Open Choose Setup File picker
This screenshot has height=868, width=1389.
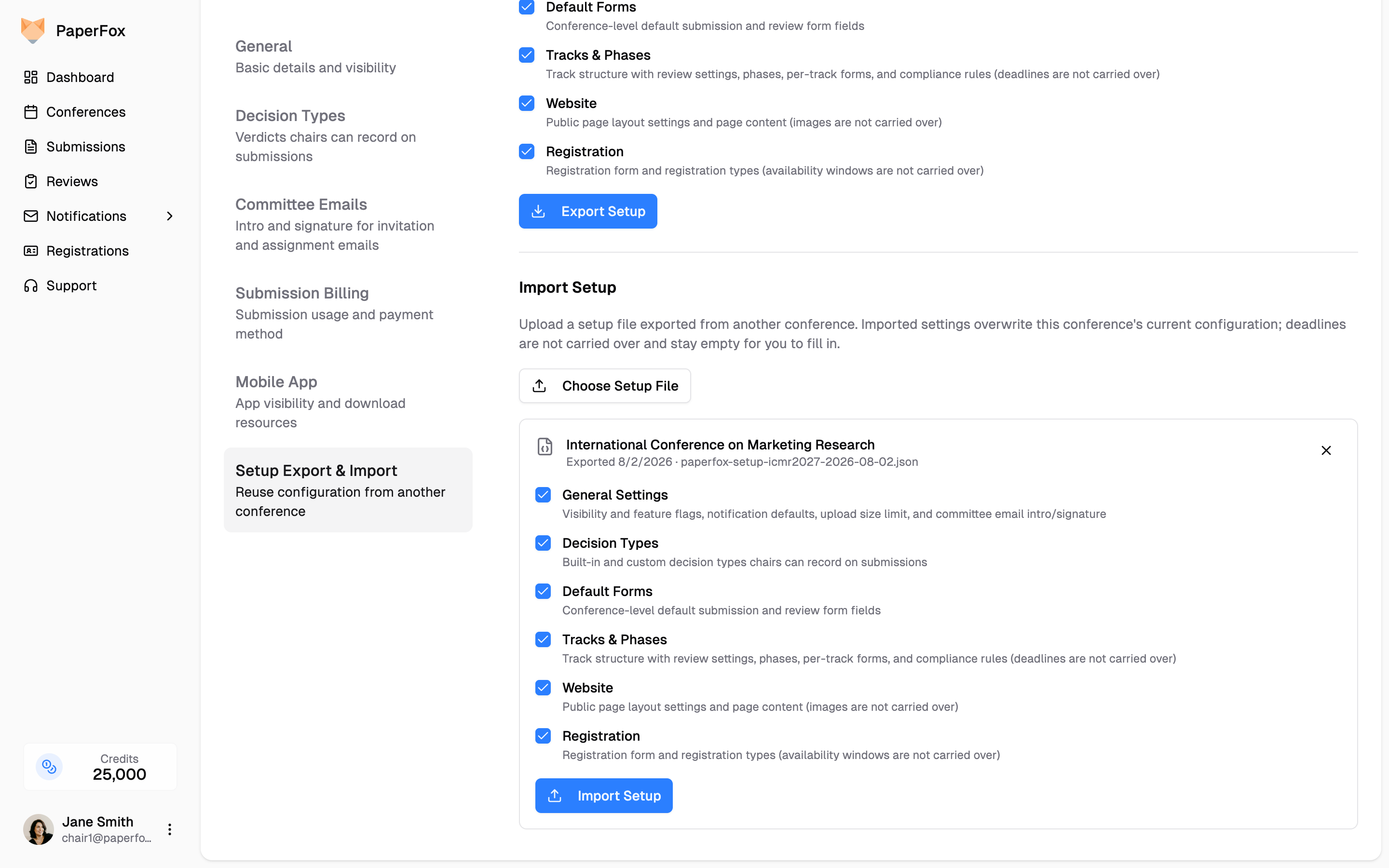tap(604, 386)
